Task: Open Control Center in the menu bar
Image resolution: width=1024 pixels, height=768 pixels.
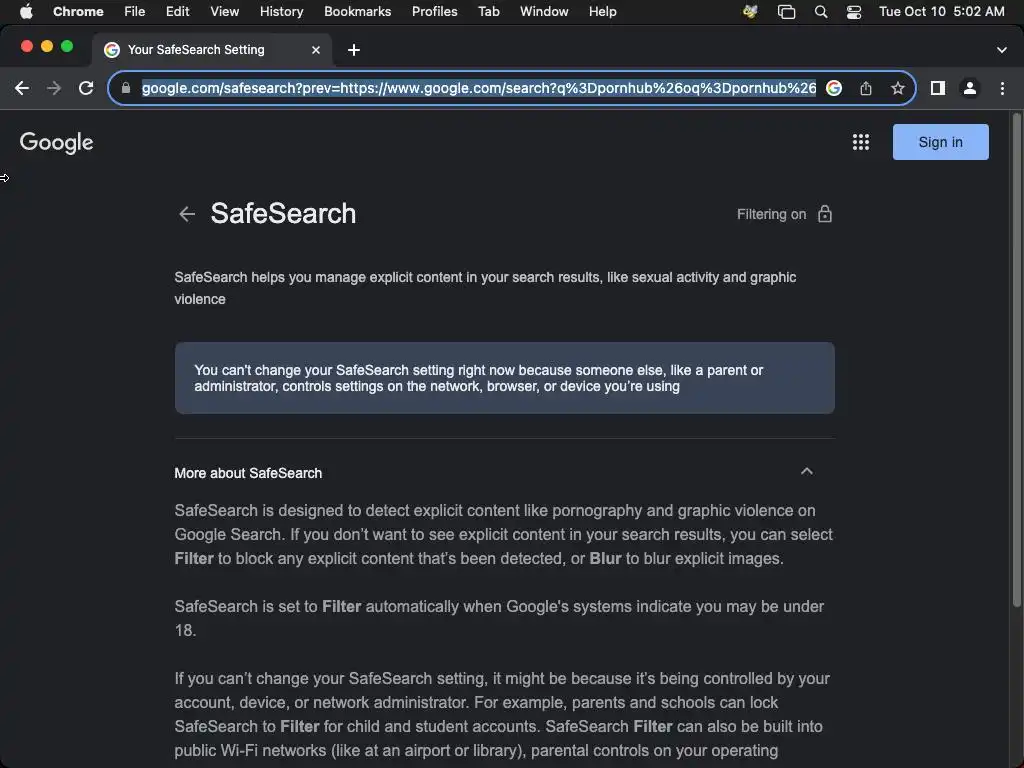Action: [854, 12]
